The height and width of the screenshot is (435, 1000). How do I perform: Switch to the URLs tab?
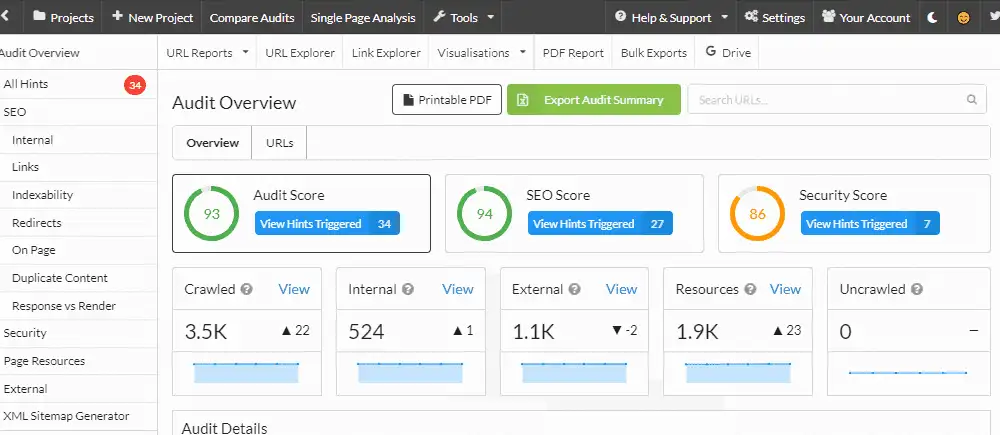(x=280, y=143)
